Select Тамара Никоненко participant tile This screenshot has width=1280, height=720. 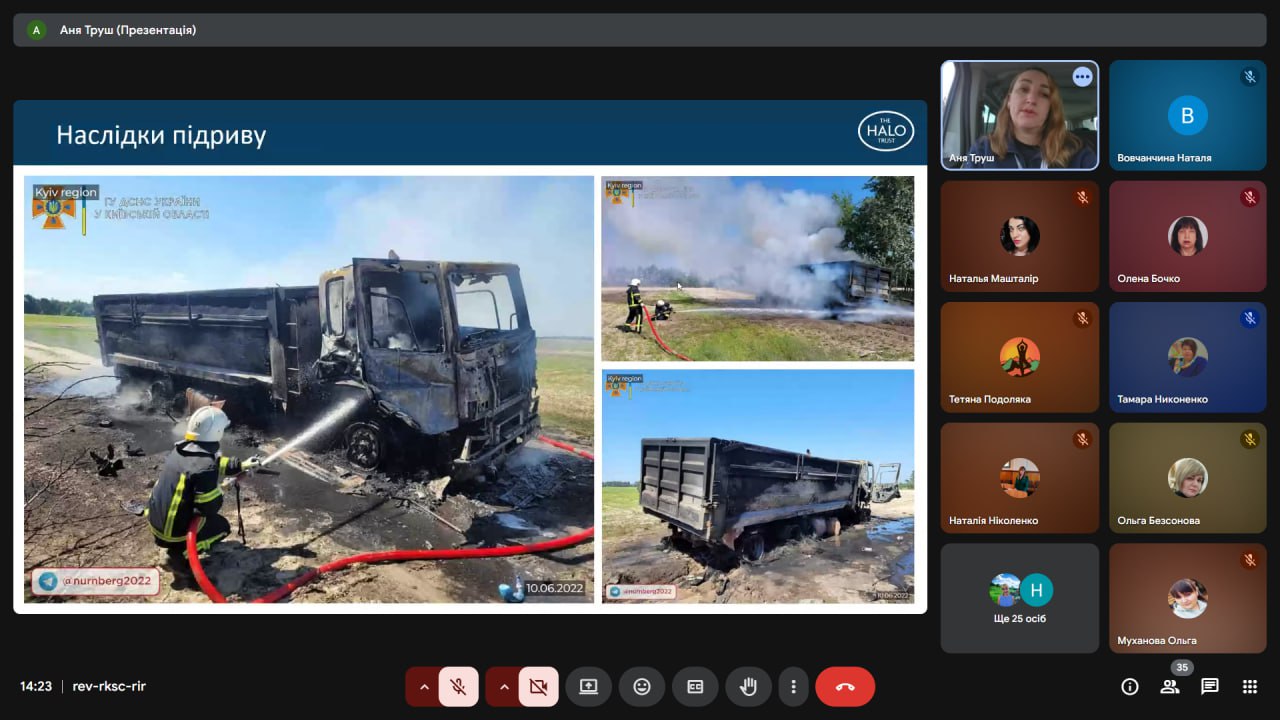coord(1187,357)
